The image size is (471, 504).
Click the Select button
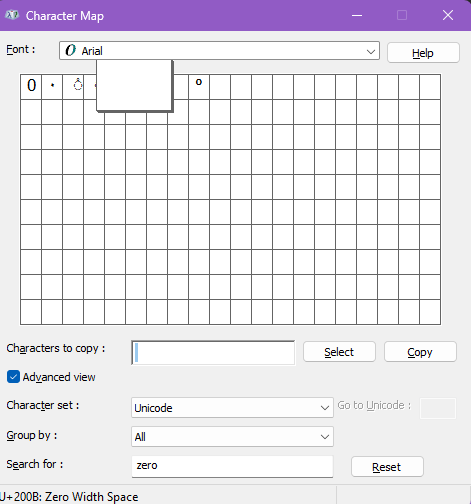pos(339,352)
